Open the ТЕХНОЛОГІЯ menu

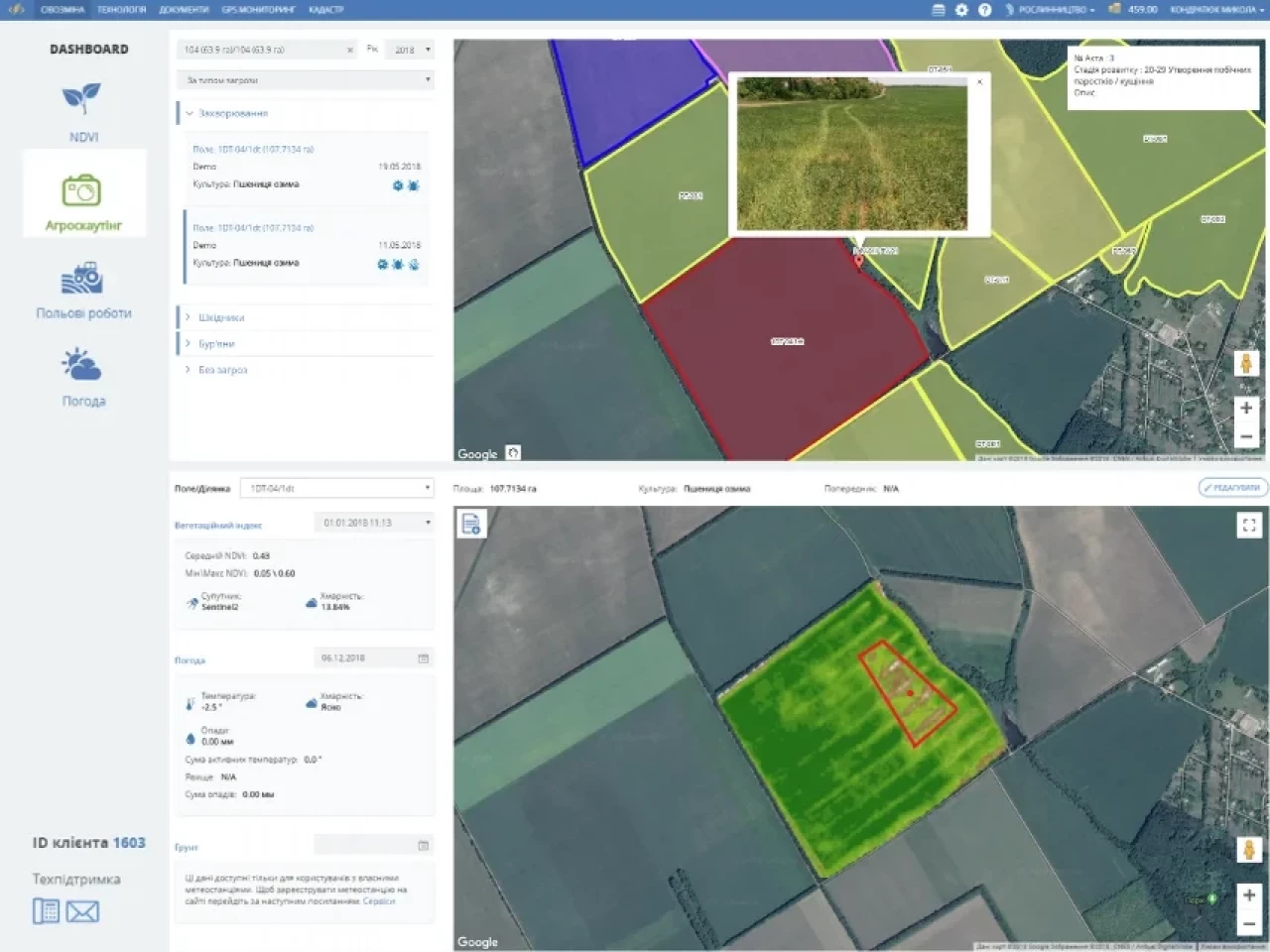coord(121,10)
